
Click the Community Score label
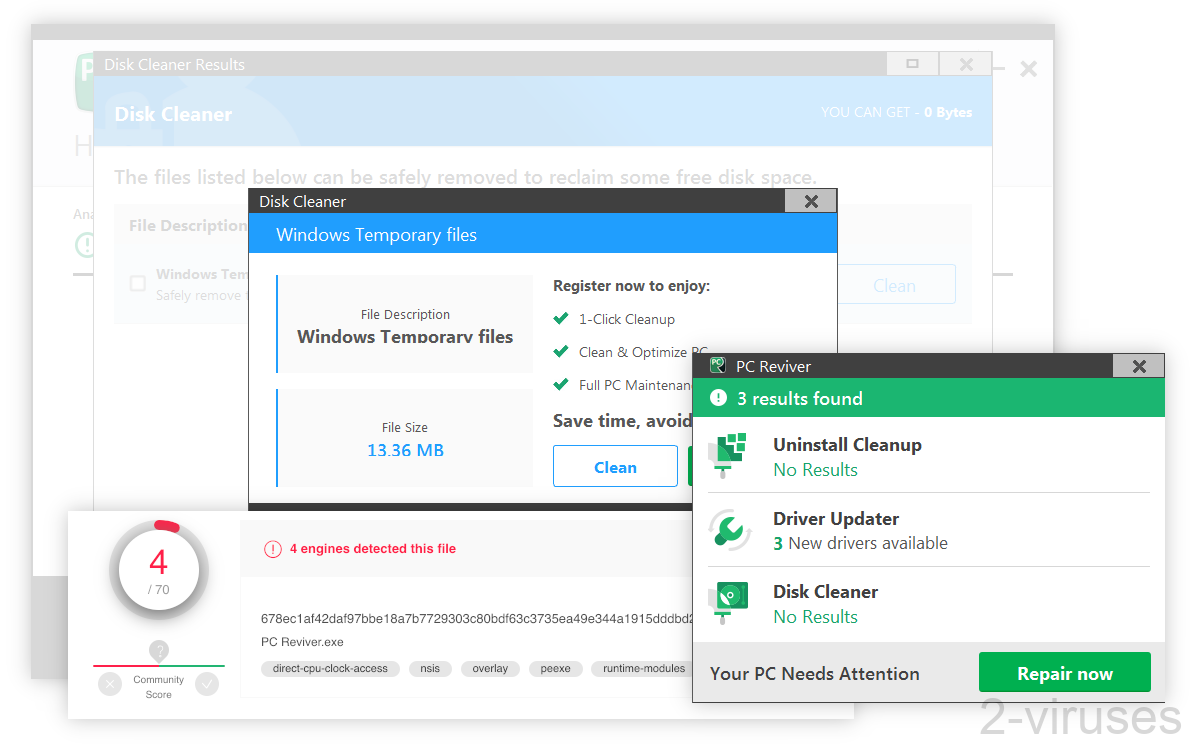[x=159, y=687]
